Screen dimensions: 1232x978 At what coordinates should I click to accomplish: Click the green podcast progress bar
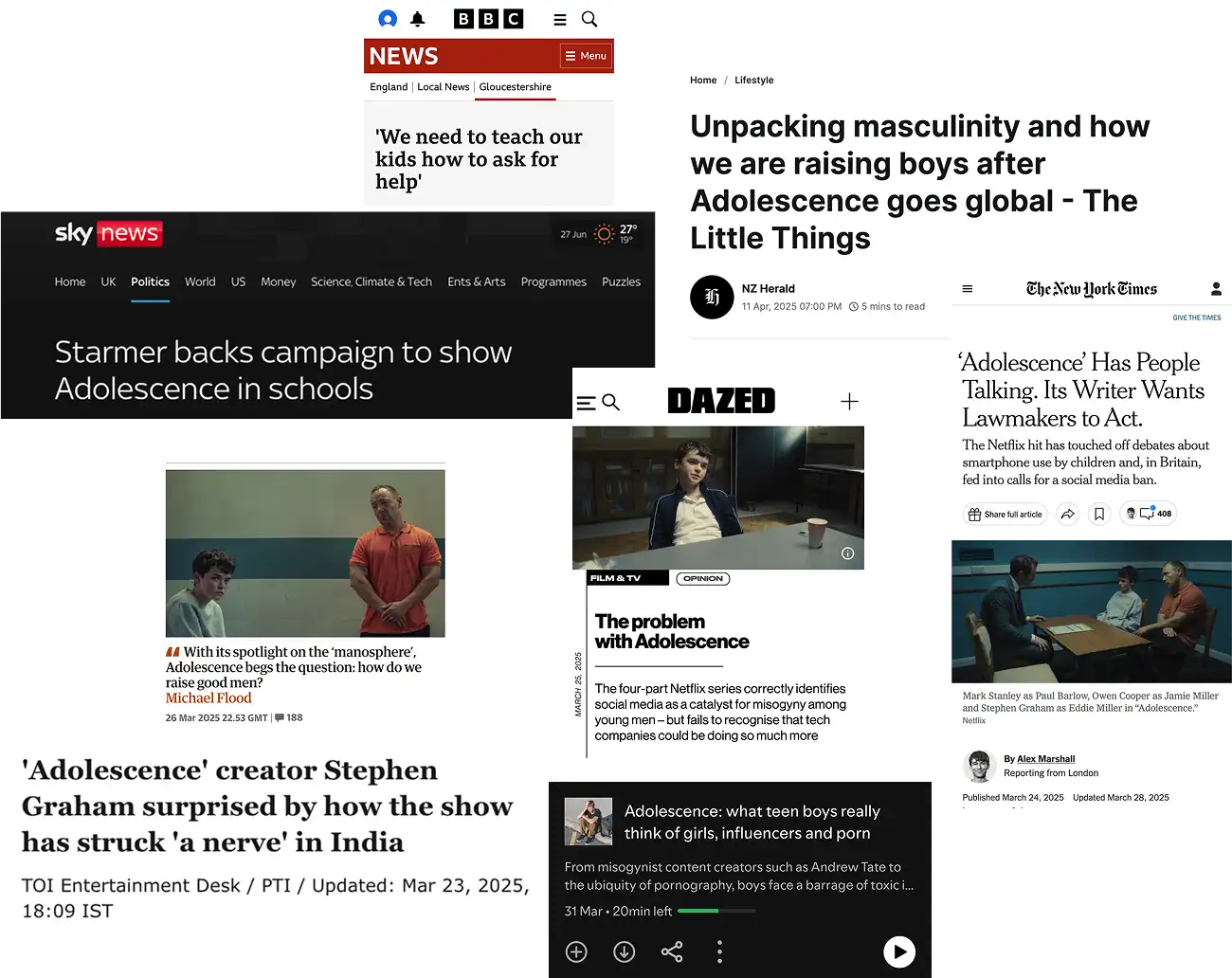tap(717, 911)
